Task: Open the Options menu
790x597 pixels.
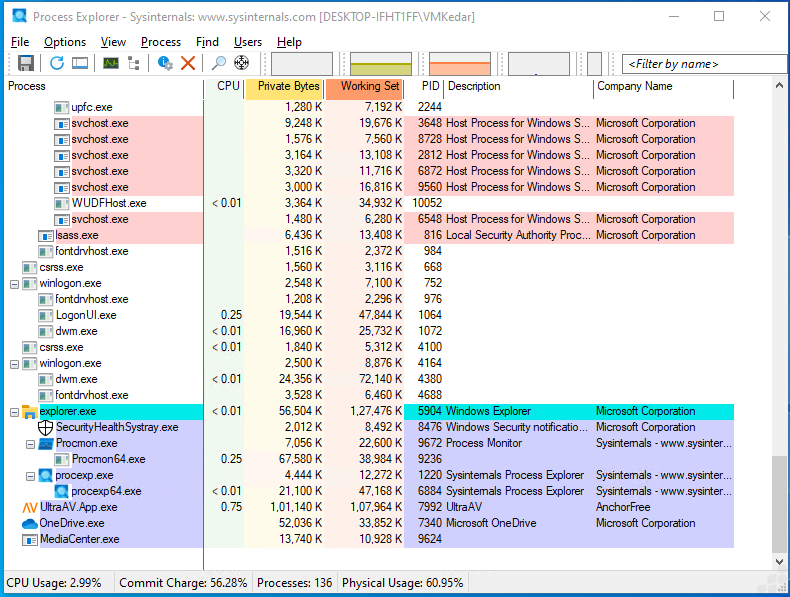Action: click(65, 42)
